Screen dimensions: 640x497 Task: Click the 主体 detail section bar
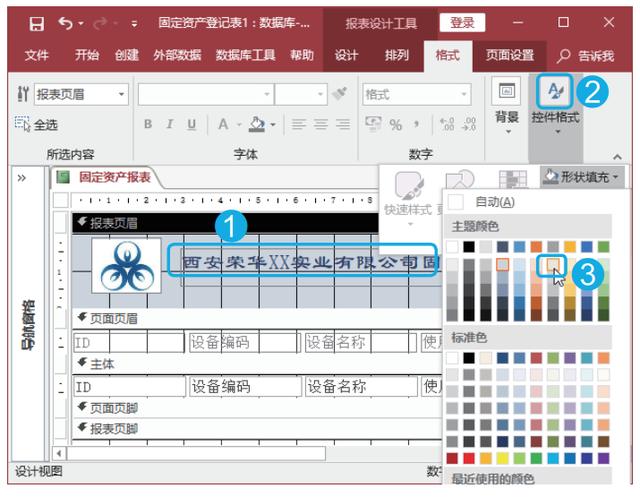(x=257, y=363)
